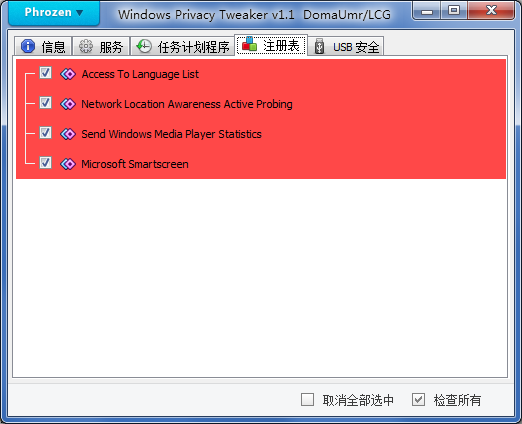Uncheck Send Windows Media Player Statistics
This screenshot has width=522, height=424.
coord(45,133)
